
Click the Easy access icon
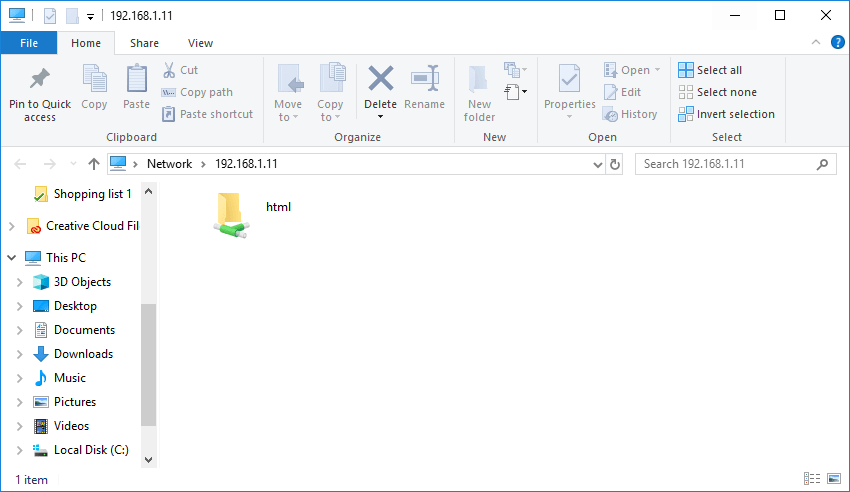[x=512, y=92]
